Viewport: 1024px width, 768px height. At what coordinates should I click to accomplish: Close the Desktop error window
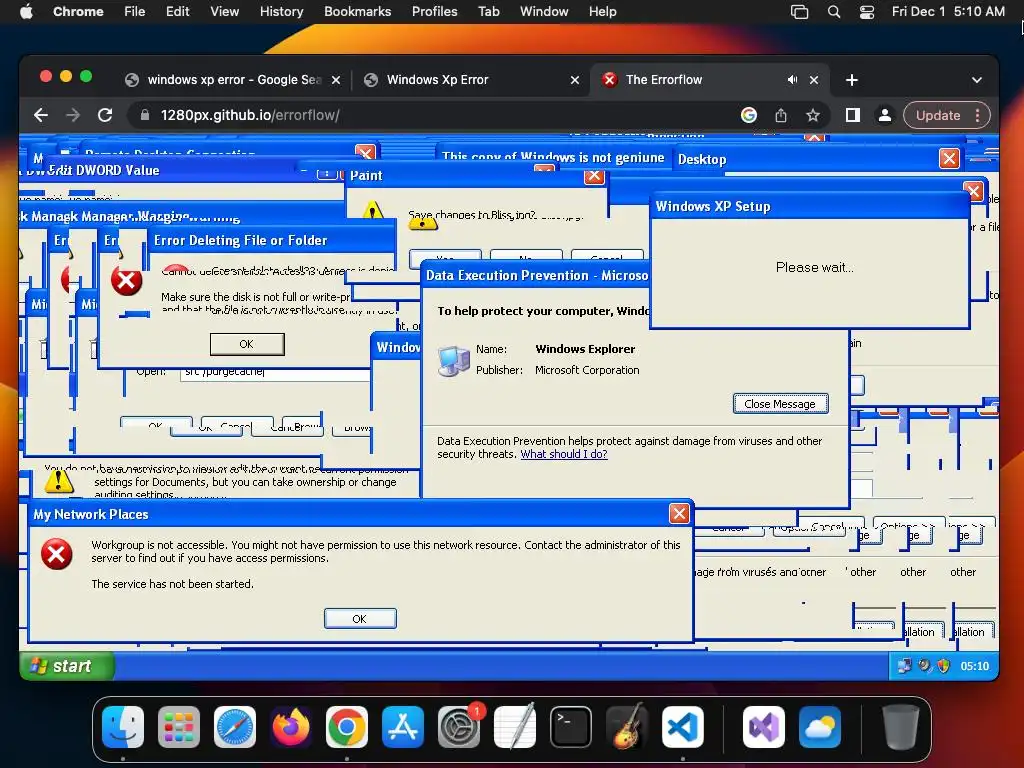pyautogui.click(x=949, y=158)
